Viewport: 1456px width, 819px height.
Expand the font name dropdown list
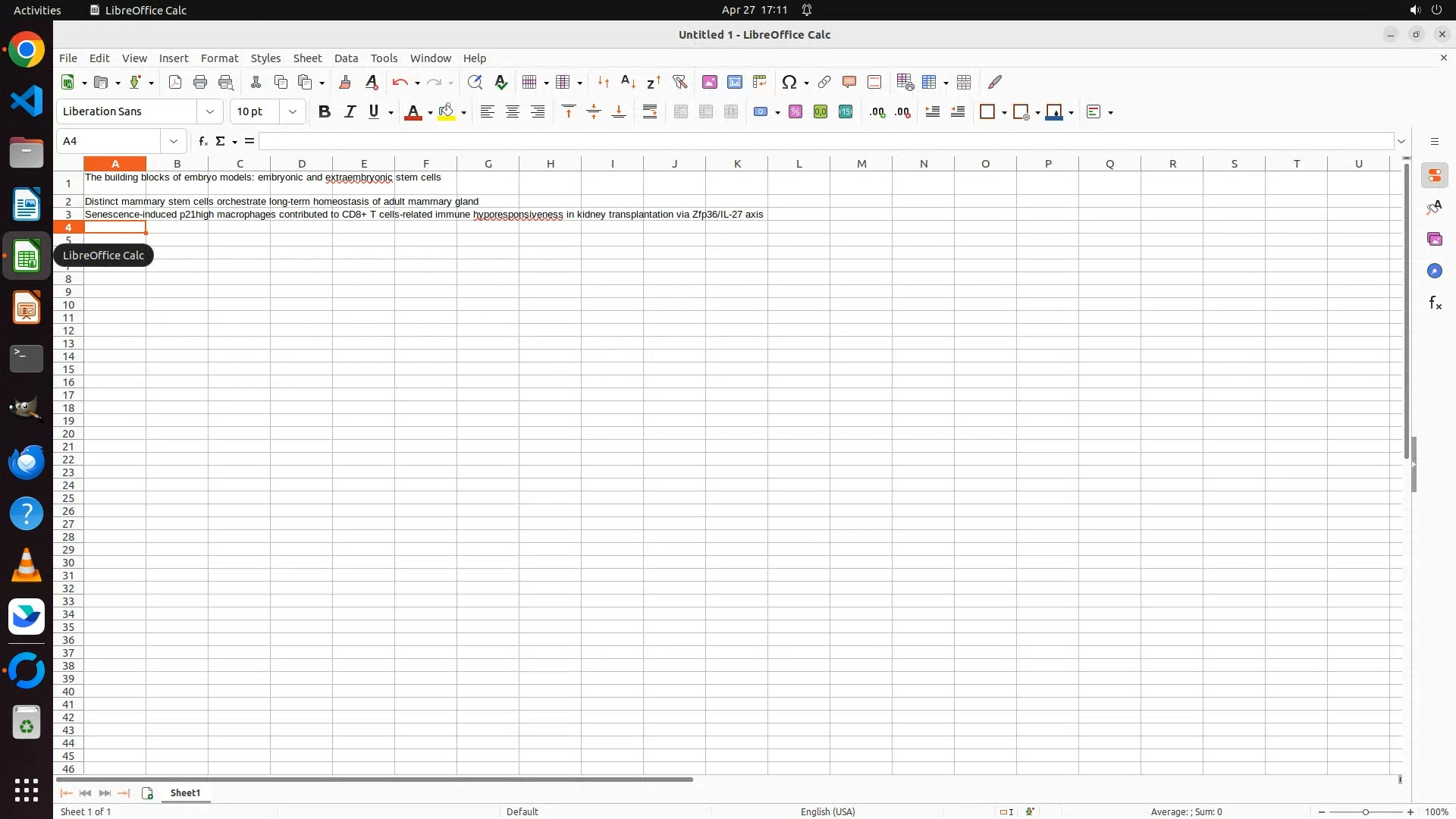pyautogui.click(x=210, y=111)
